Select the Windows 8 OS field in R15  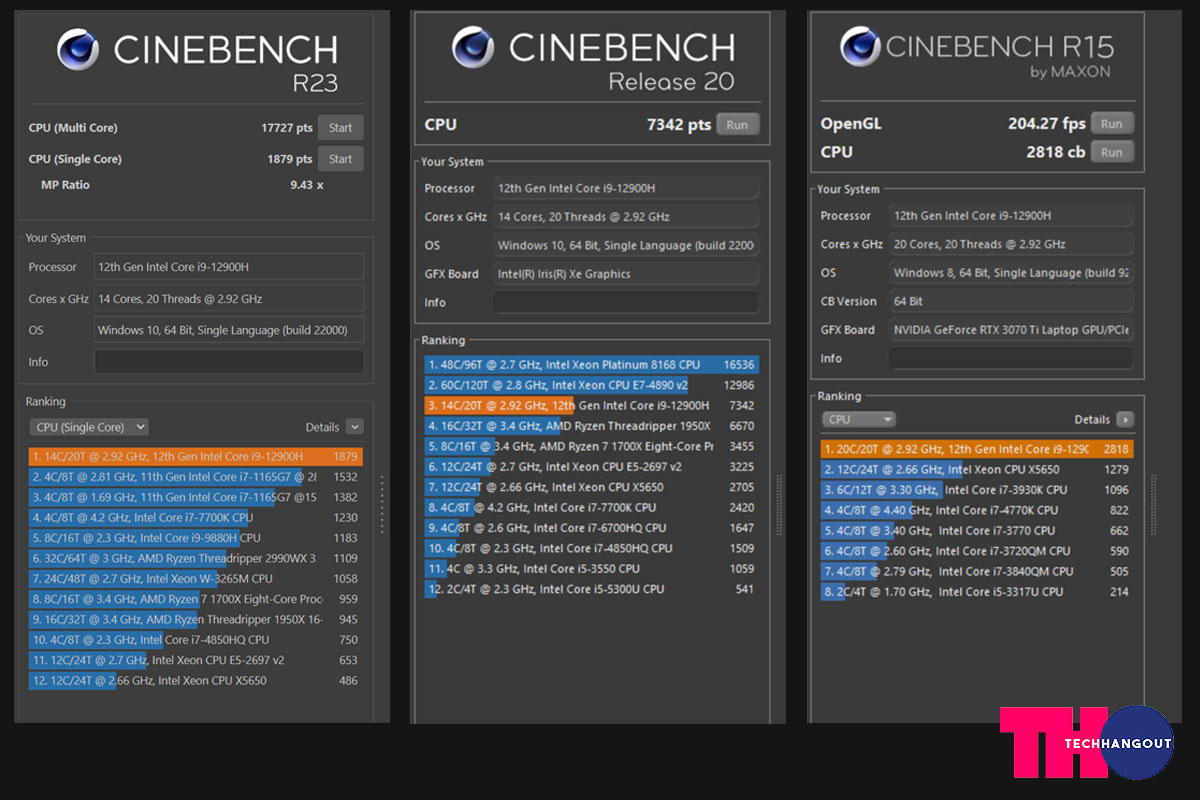tap(1011, 273)
